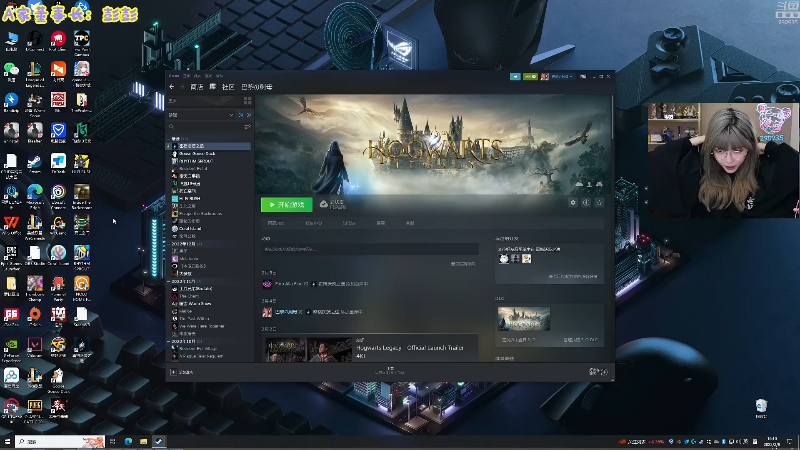Open File Explorer from the taskbar
Image resolution: width=800 pixels, height=450 pixels.
click(x=143, y=441)
